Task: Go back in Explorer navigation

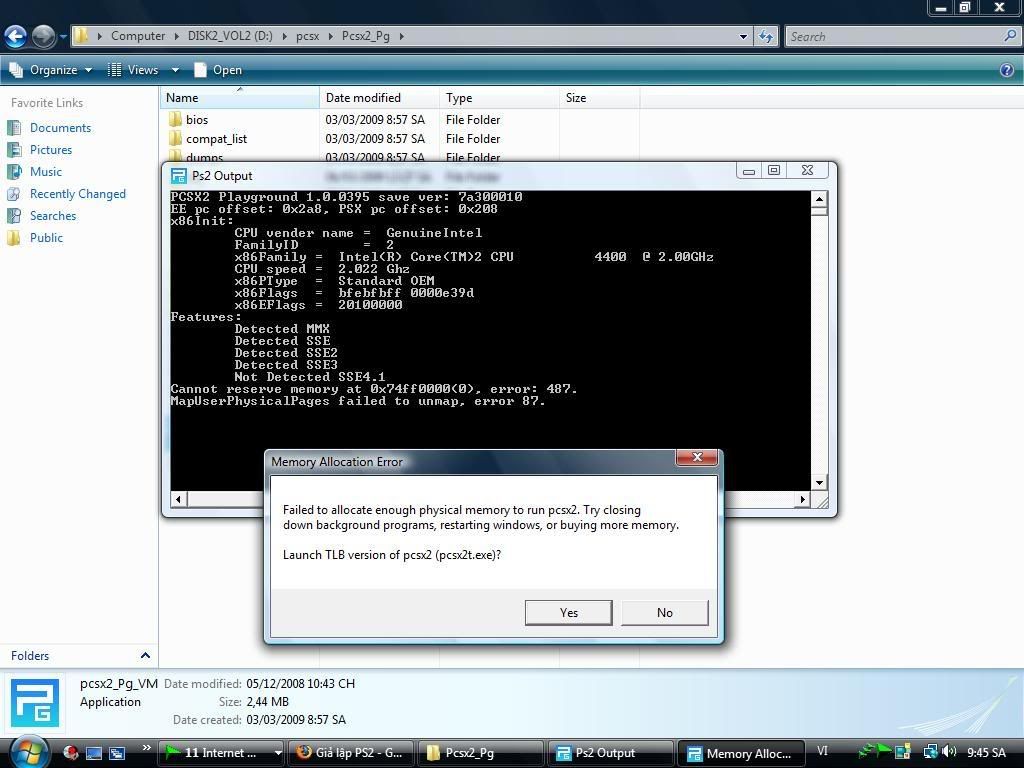Action: [x=15, y=36]
